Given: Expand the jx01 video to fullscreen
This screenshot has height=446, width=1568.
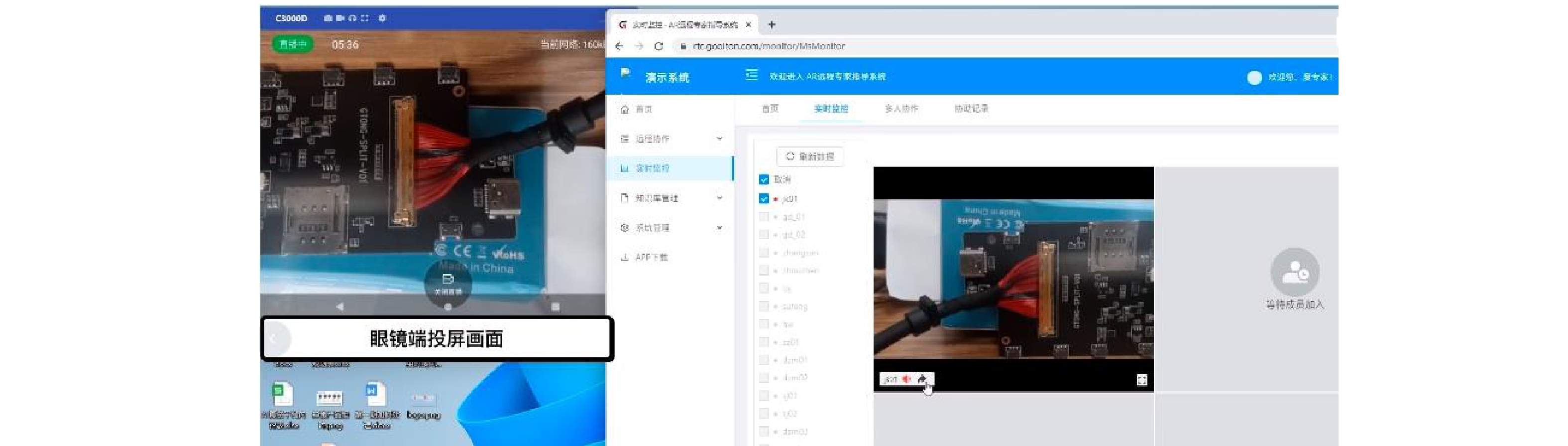Looking at the screenshot, I should click(x=1141, y=380).
